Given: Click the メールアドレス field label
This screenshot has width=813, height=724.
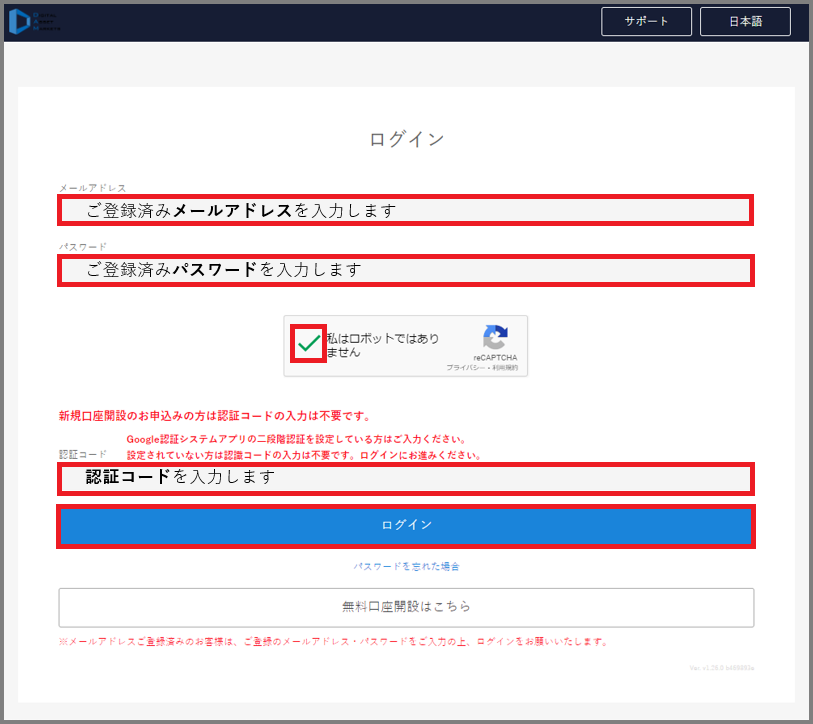Looking at the screenshot, I should [92, 188].
